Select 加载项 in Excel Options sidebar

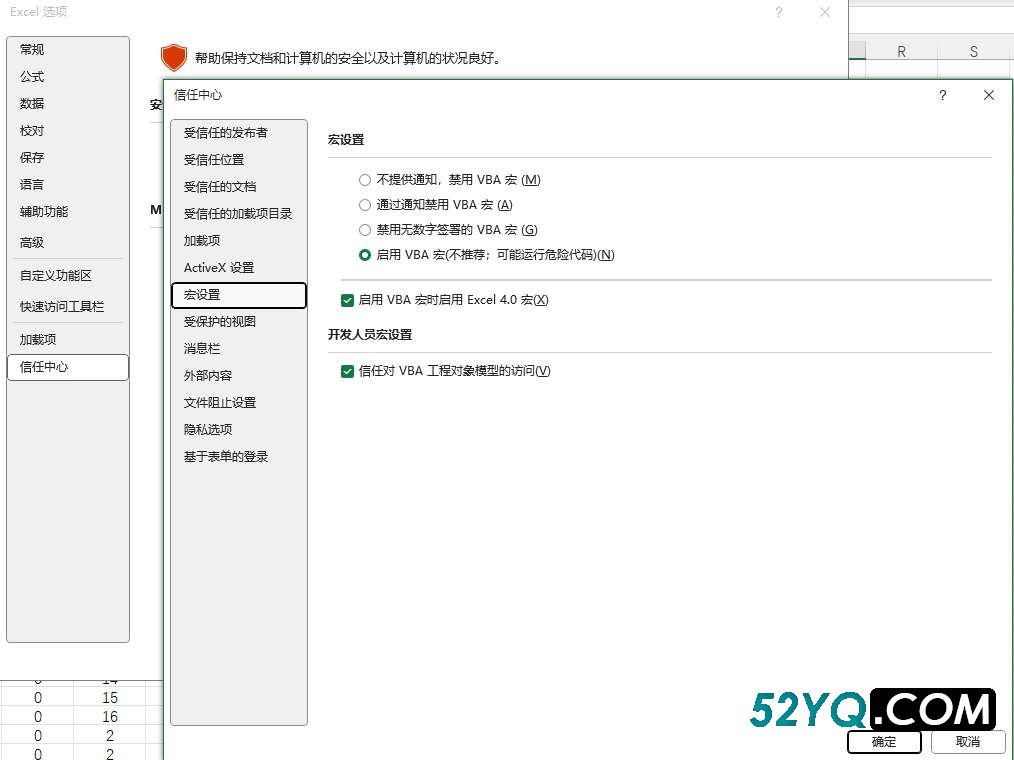pos(68,340)
